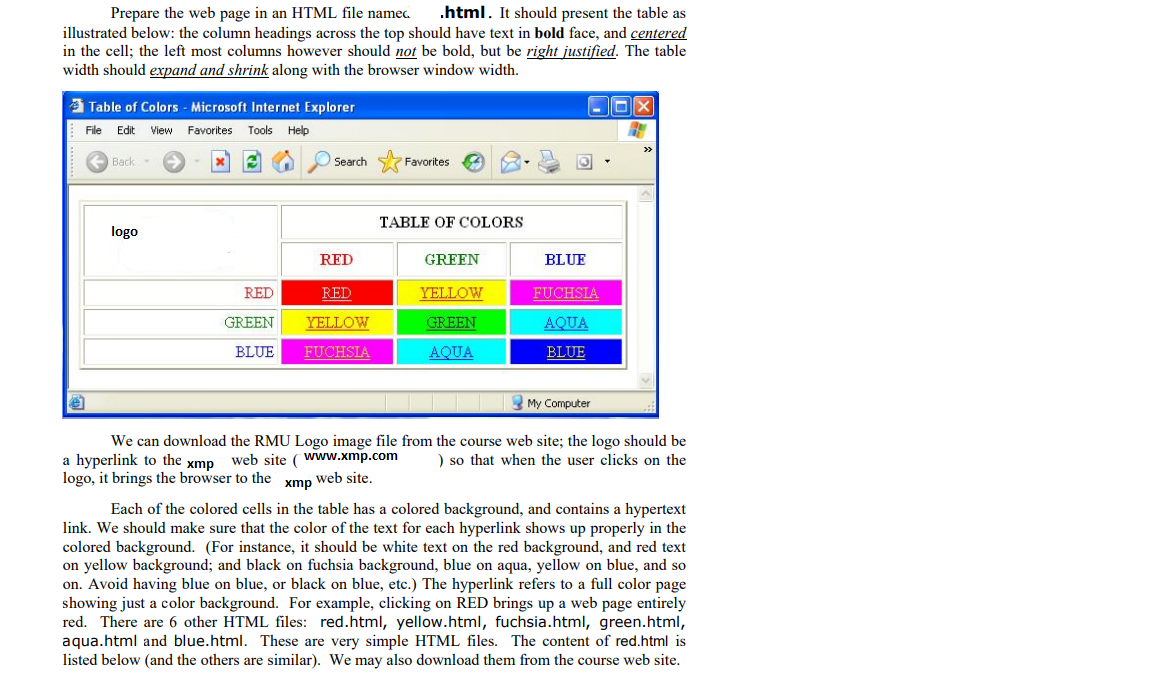Viewport: 1152px width, 680px height.
Task: Click the Print icon
Action: point(548,161)
